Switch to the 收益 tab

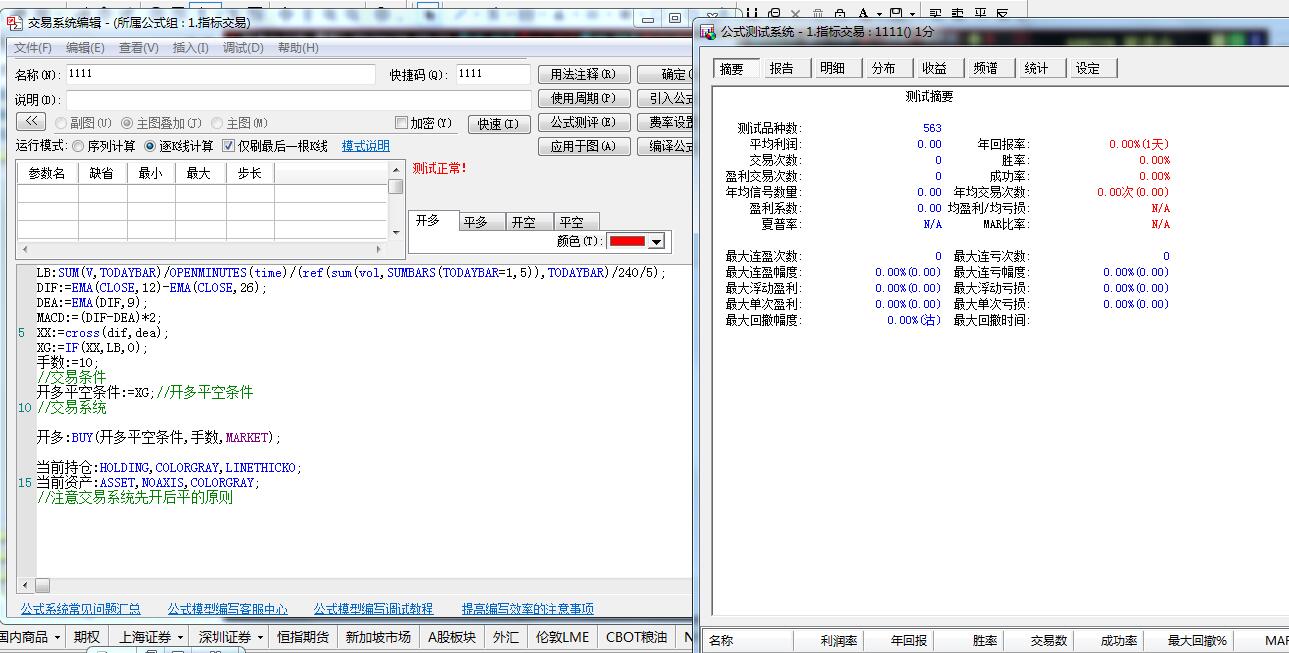(934, 68)
